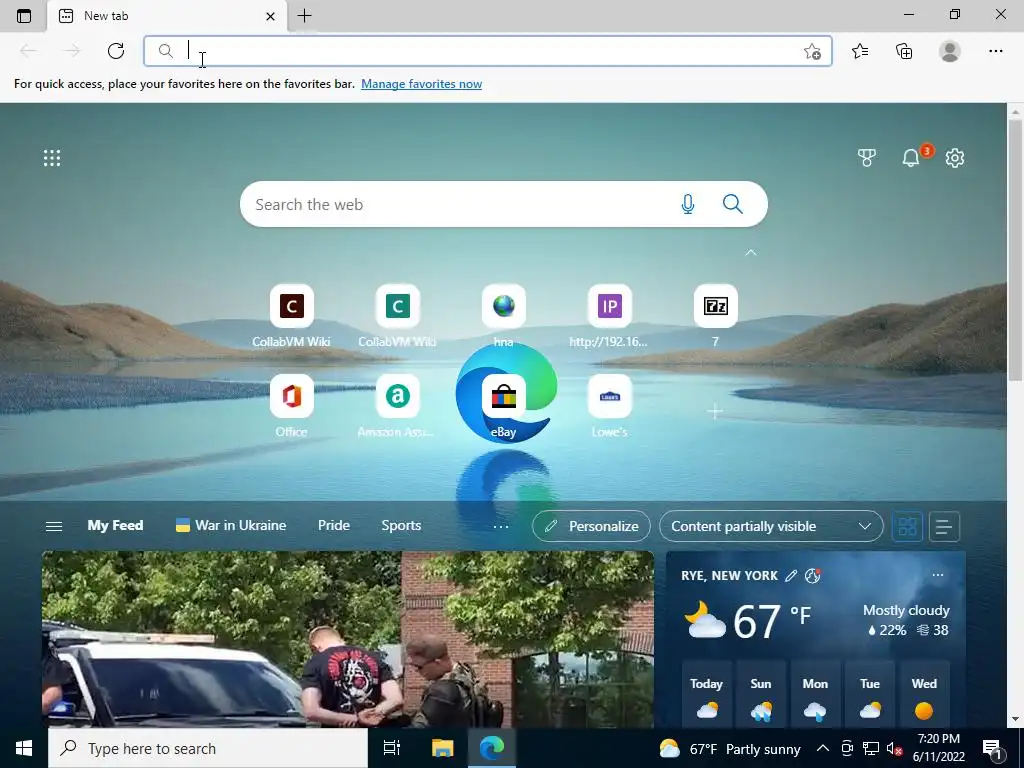
Task: Collapse the quick links chevron
Action: pyautogui.click(x=750, y=252)
